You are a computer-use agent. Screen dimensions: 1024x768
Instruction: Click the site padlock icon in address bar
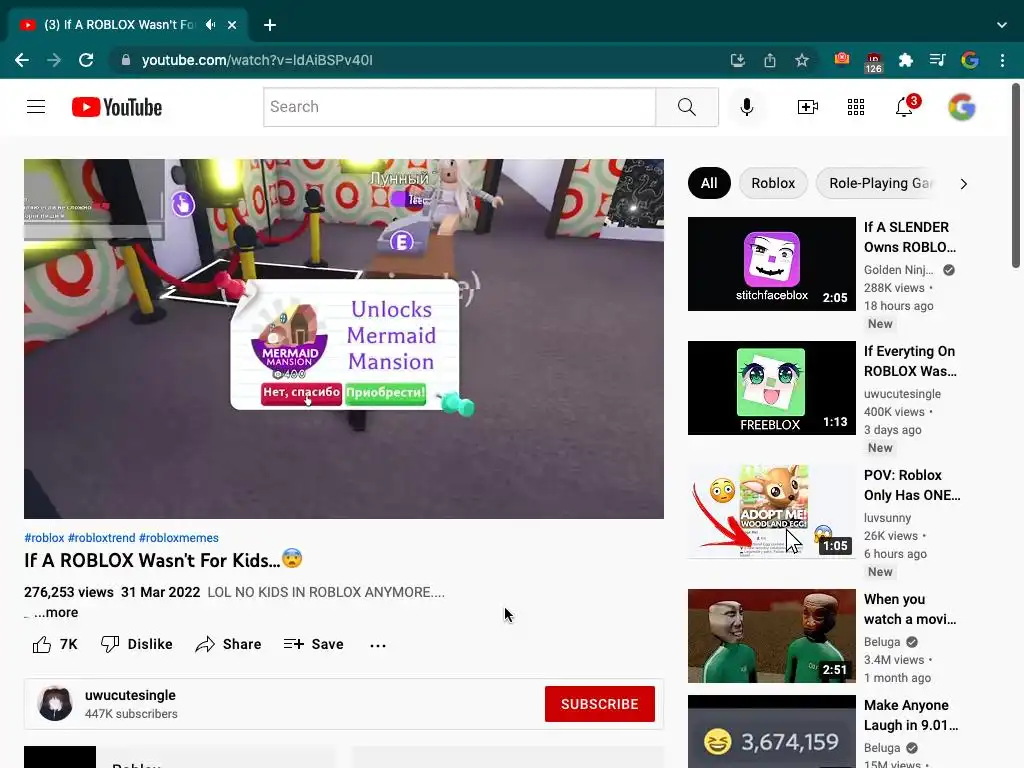(x=126, y=60)
